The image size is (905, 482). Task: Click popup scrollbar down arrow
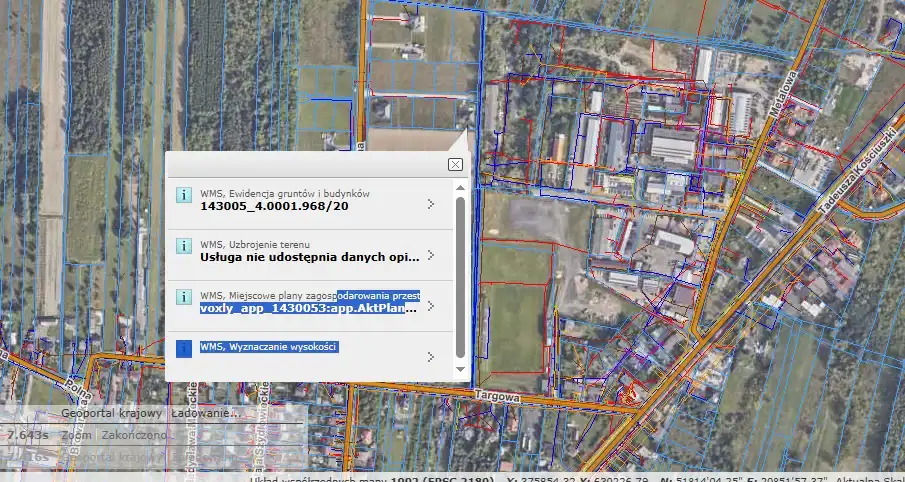[460, 368]
